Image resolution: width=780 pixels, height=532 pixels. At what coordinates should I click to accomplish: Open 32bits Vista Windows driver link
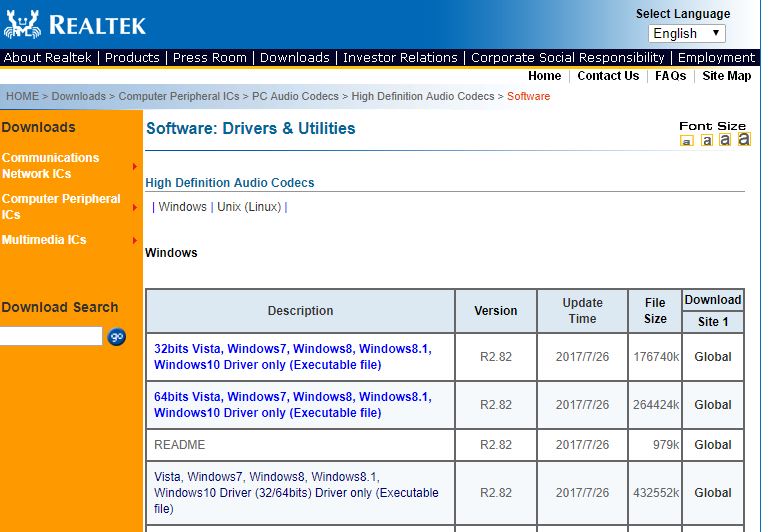[292, 356]
